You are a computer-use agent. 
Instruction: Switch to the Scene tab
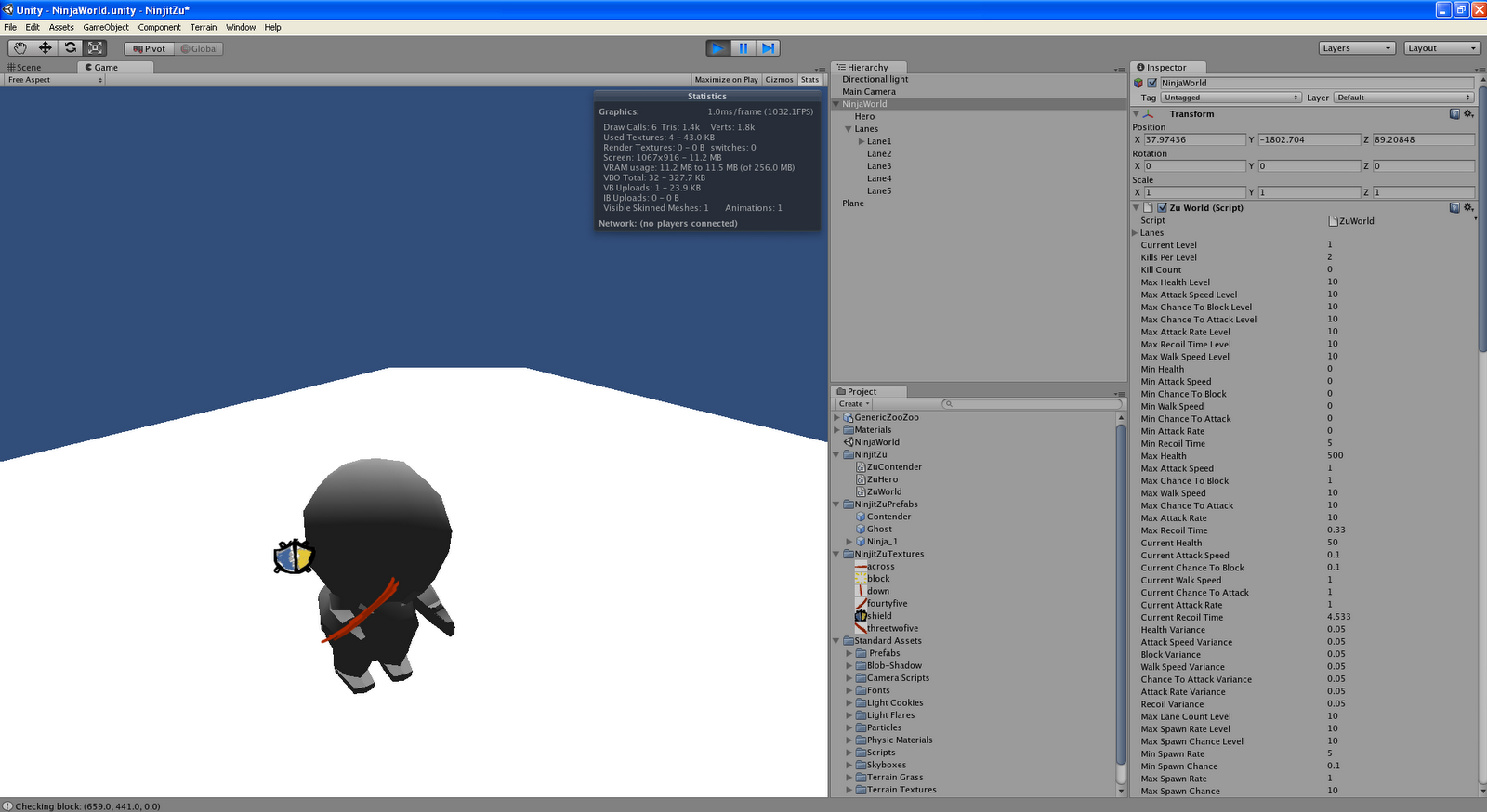[25, 67]
